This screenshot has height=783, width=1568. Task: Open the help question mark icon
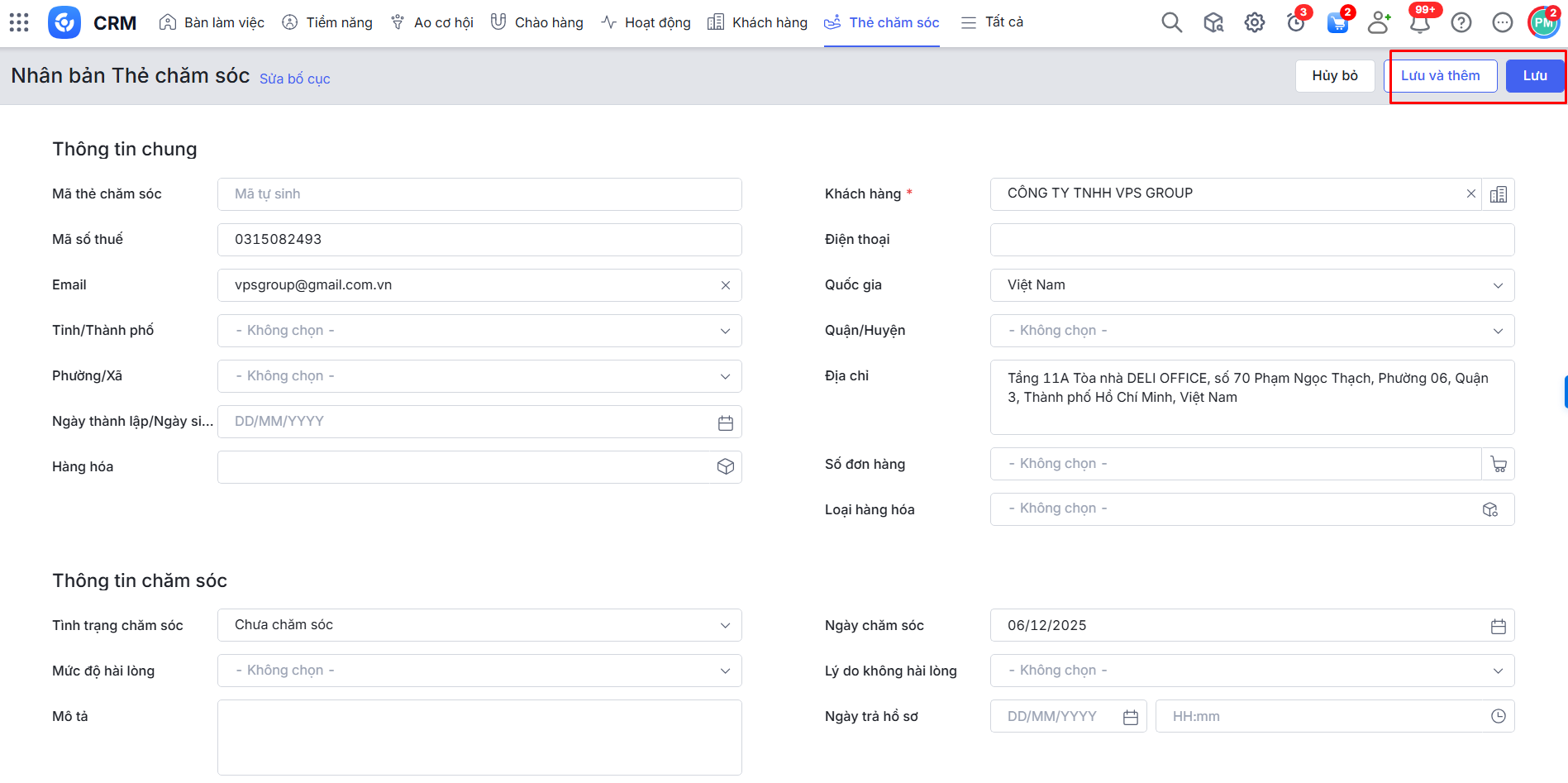coord(1461,22)
